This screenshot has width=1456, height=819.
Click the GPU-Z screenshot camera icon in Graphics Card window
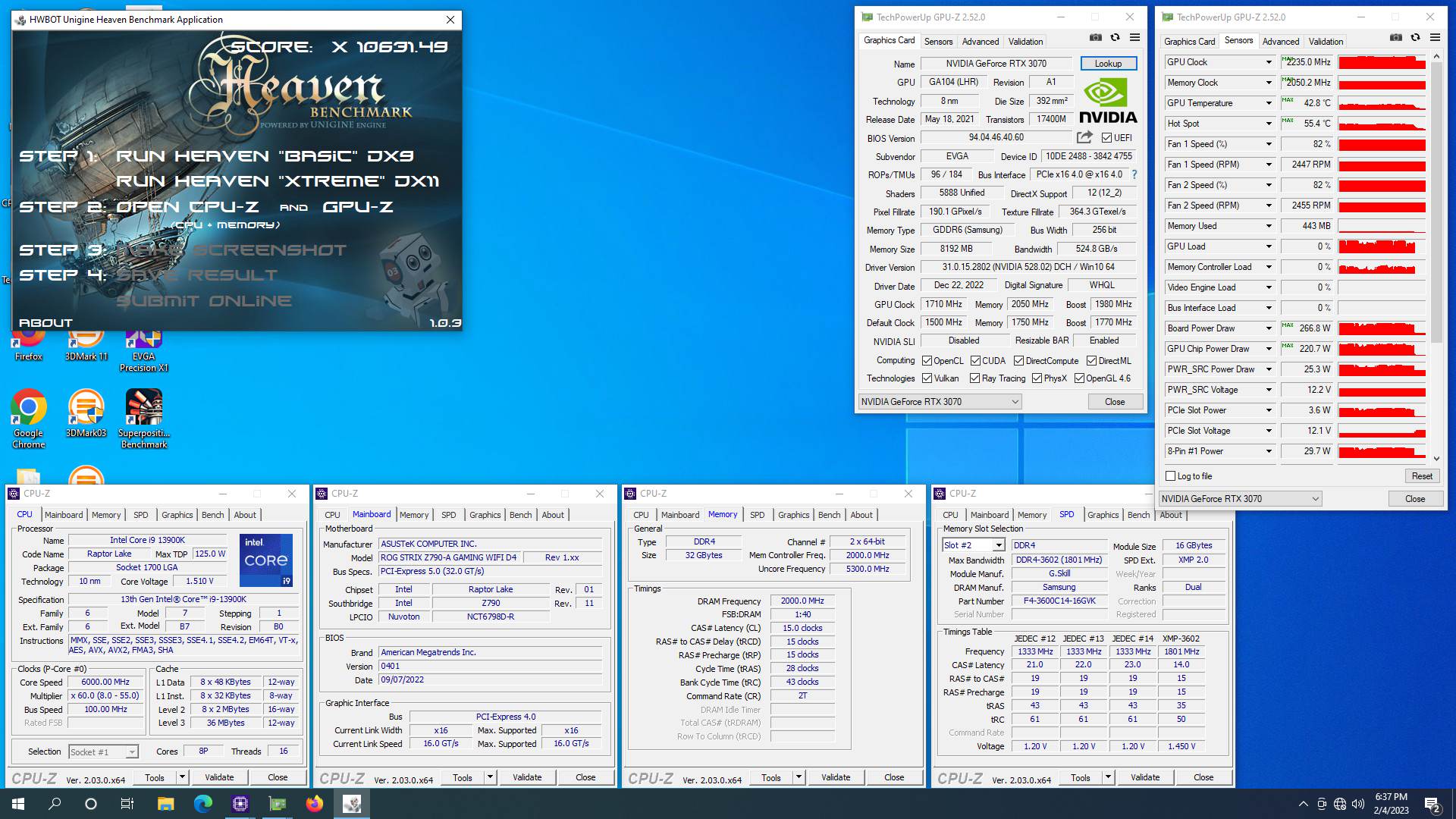1095,37
